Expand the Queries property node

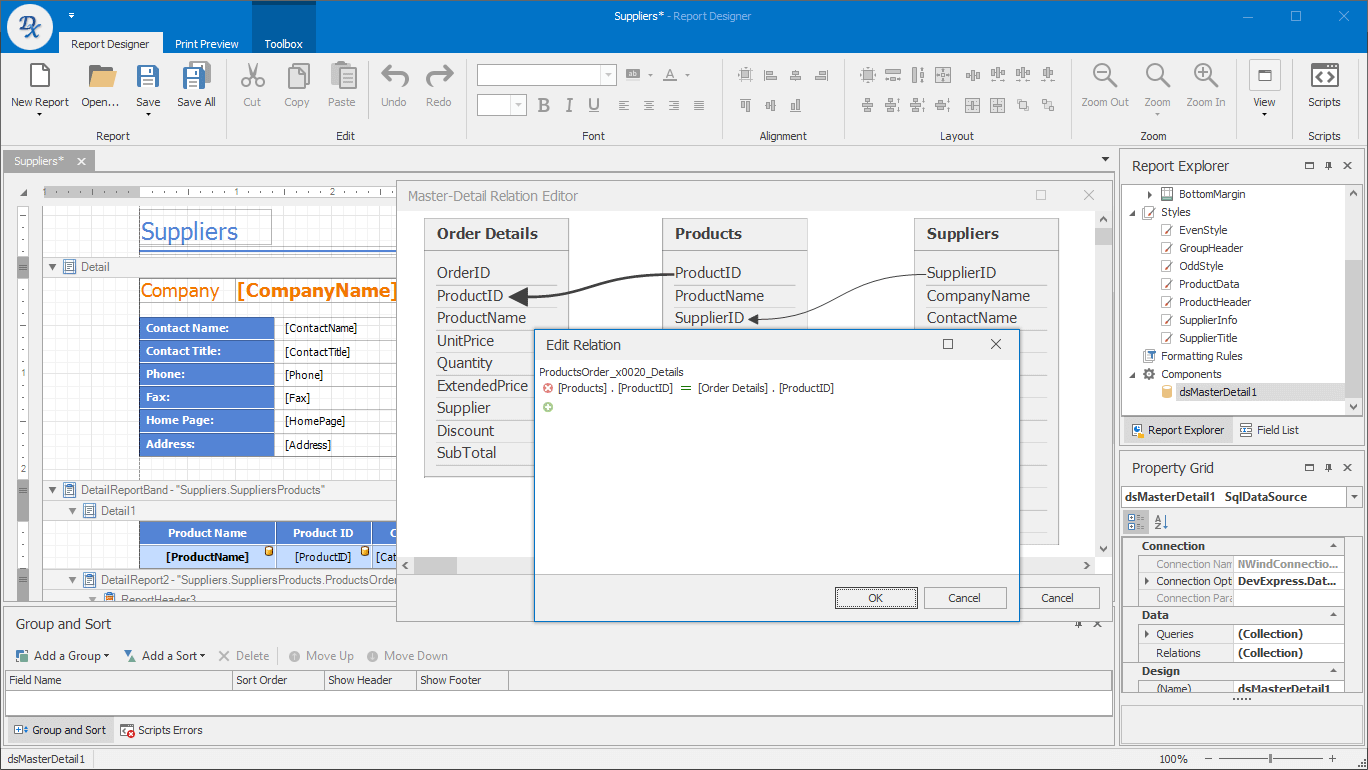tap(1146, 634)
